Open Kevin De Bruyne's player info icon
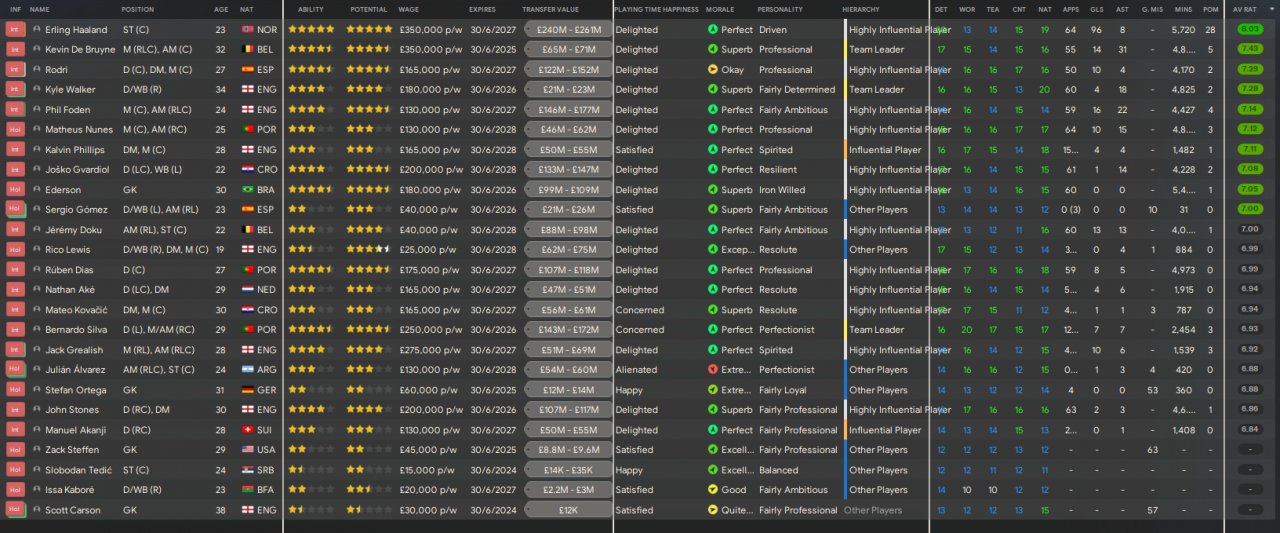The width and height of the screenshot is (1280, 533). tap(37, 50)
